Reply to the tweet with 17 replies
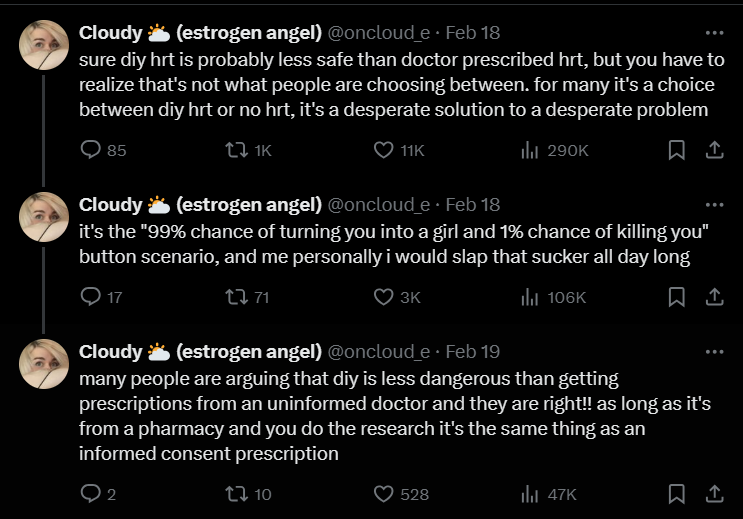The image size is (743, 519). (91, 297)
